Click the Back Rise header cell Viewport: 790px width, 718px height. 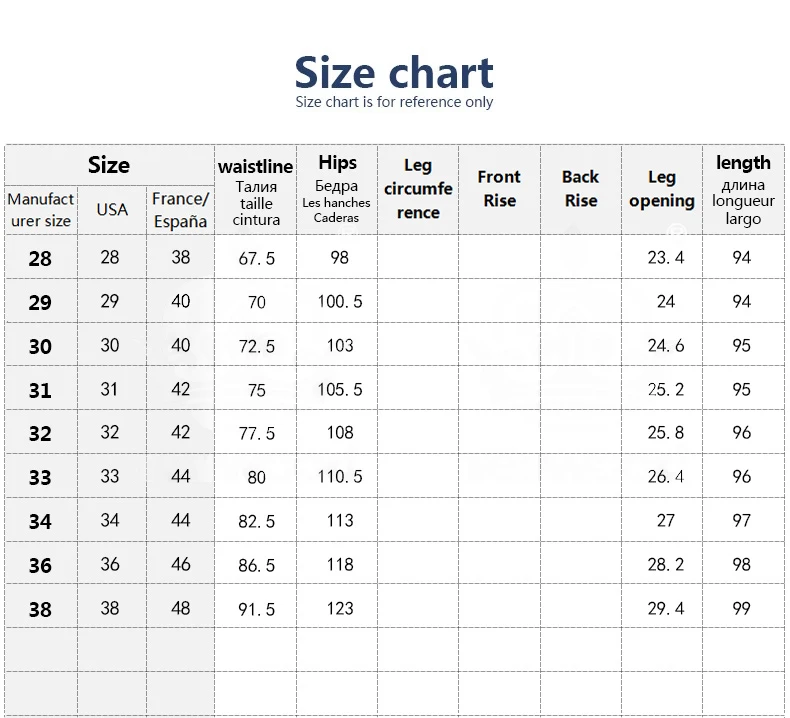[580, 190]
